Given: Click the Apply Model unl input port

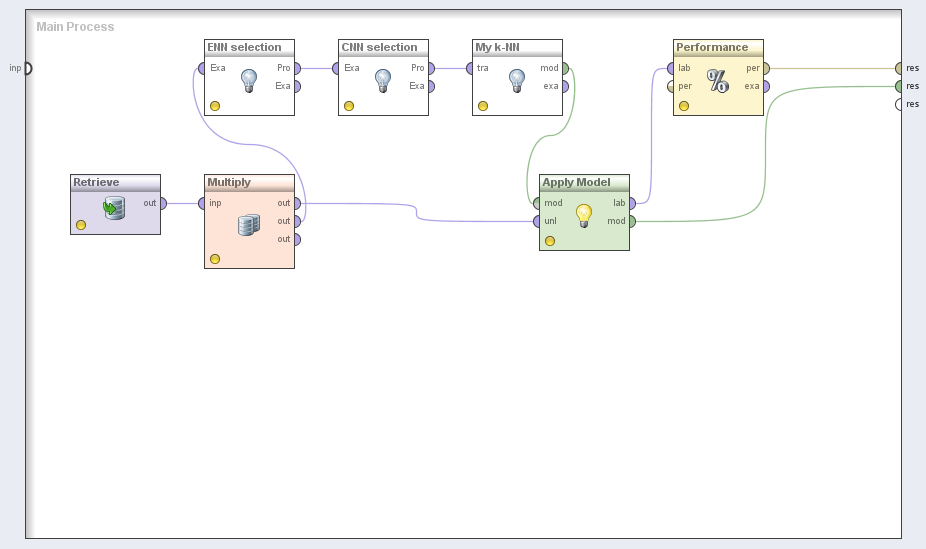Looking at the screenshot, I should 537,221.
